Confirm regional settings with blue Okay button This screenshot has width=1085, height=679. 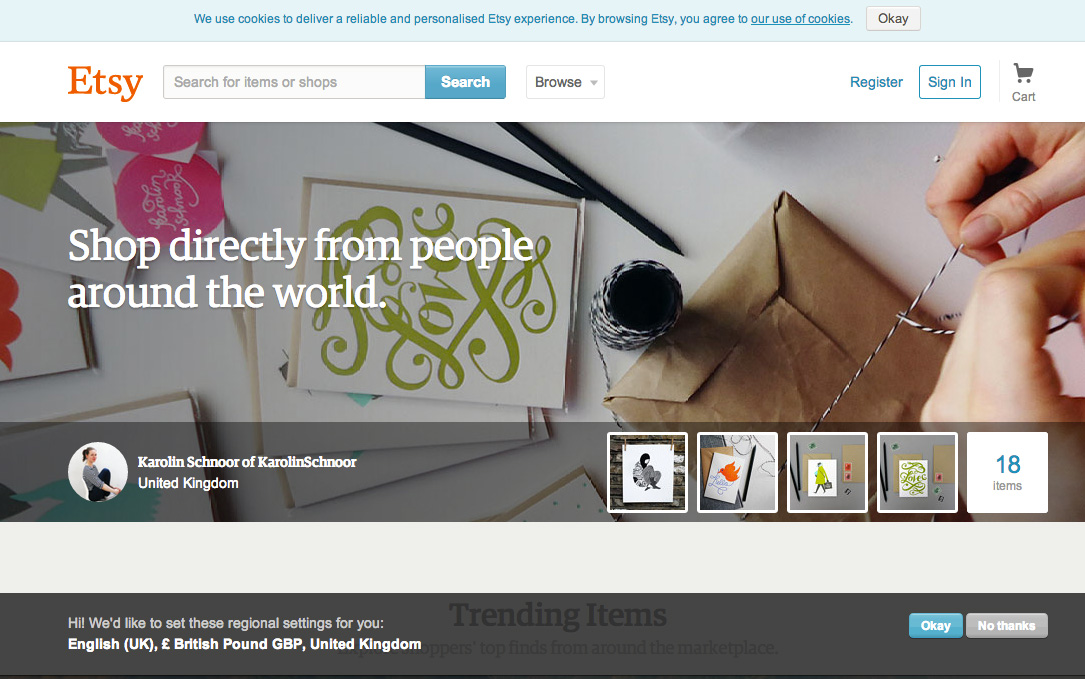[x=936, y=626]
